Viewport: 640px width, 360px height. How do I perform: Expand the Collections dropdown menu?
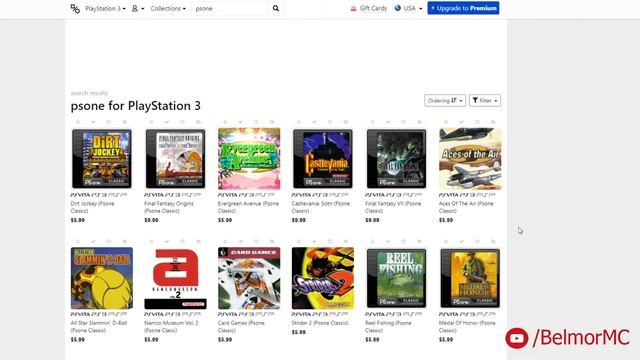(168, 9)
